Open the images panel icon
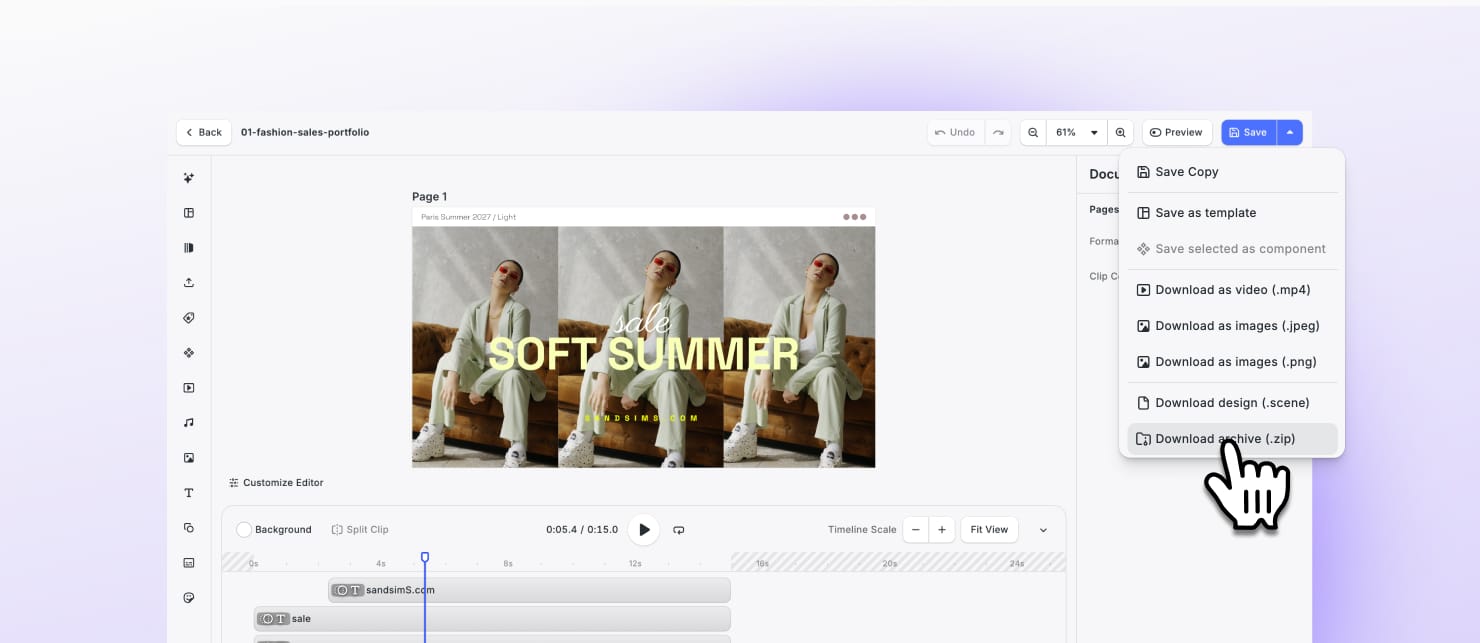This screenshot has width=1480, height=643. pyautogui.click(x=189, y=458)
